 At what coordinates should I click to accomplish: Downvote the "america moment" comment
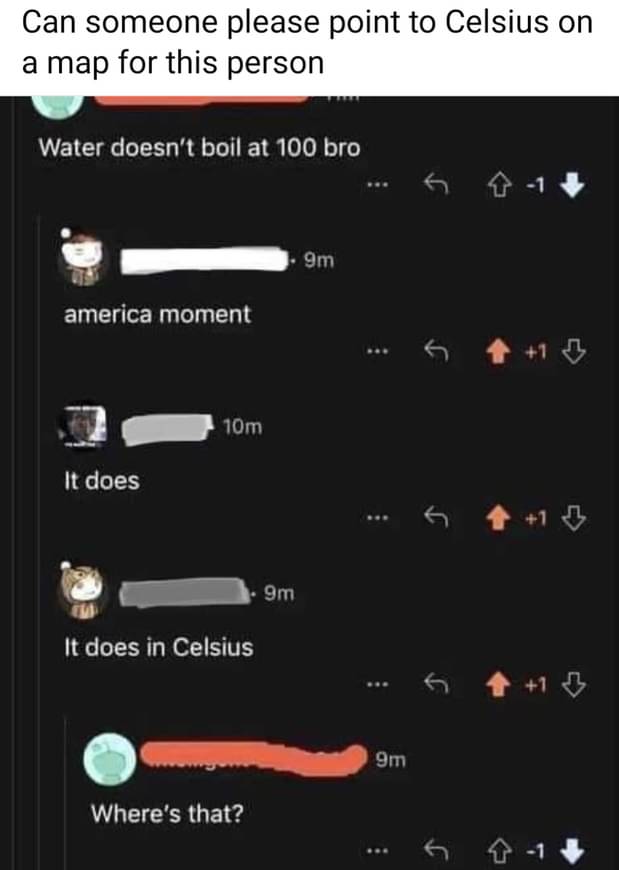pos(574,351)
